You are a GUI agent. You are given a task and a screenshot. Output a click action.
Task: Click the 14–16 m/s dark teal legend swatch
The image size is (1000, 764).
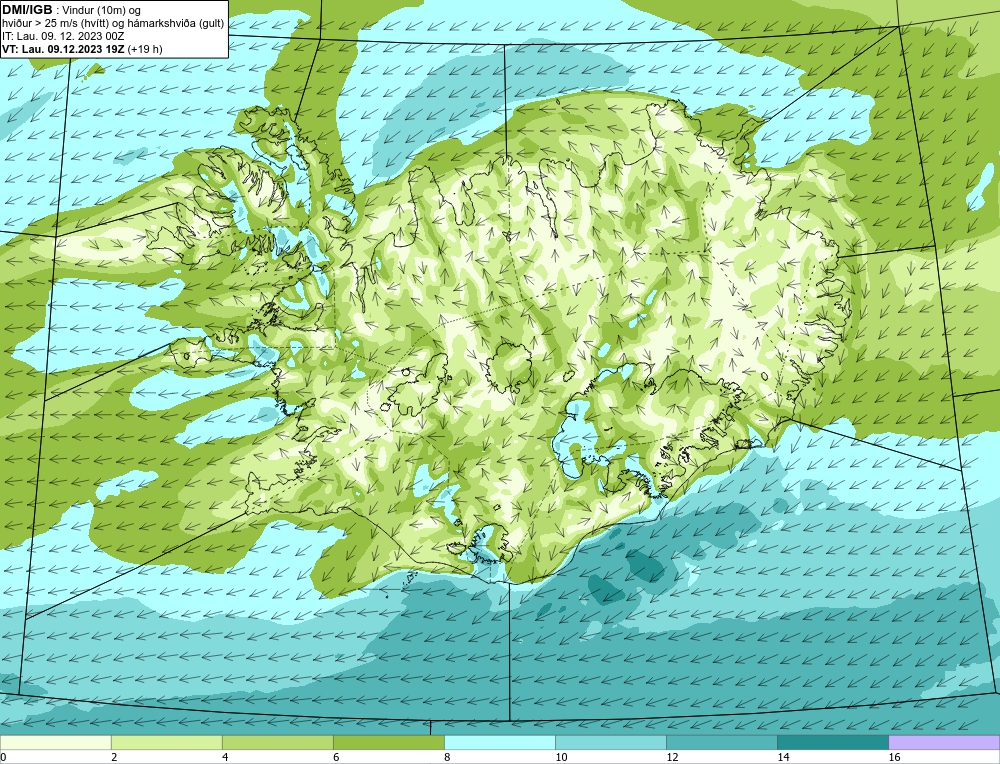pos(832,742)
